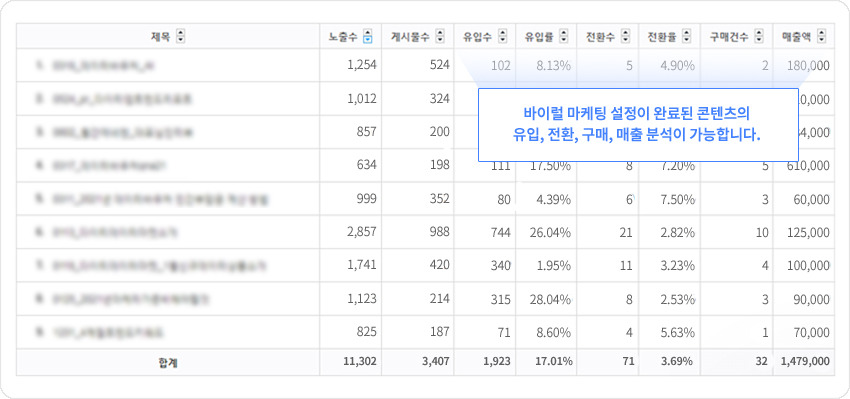The width and height of the screenshot is (850, 399).
Task: Click the 8.13% 유입률 value
Action: (x=553, y=66)
